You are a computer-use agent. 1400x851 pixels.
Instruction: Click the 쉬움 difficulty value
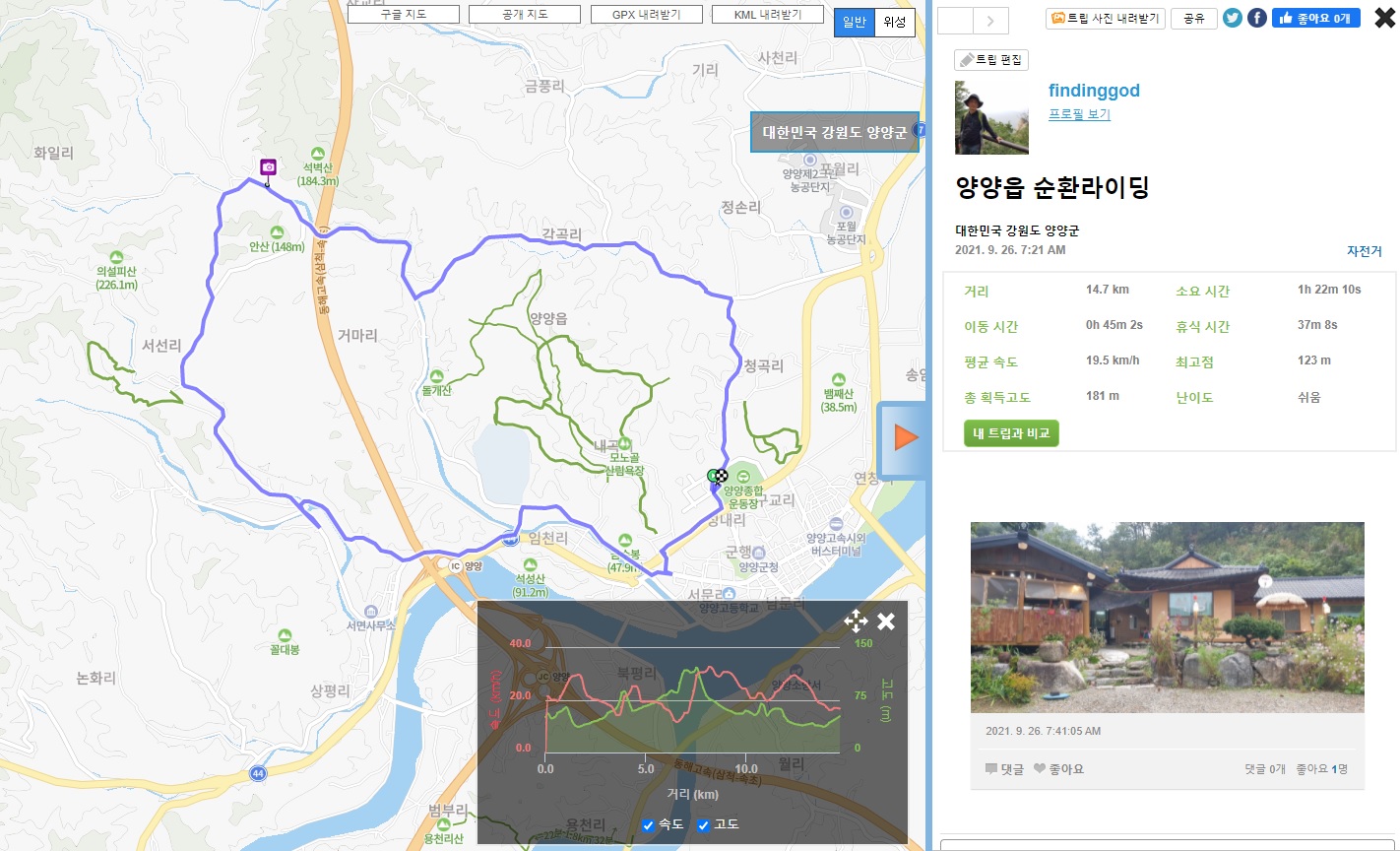pos(1309,397)
